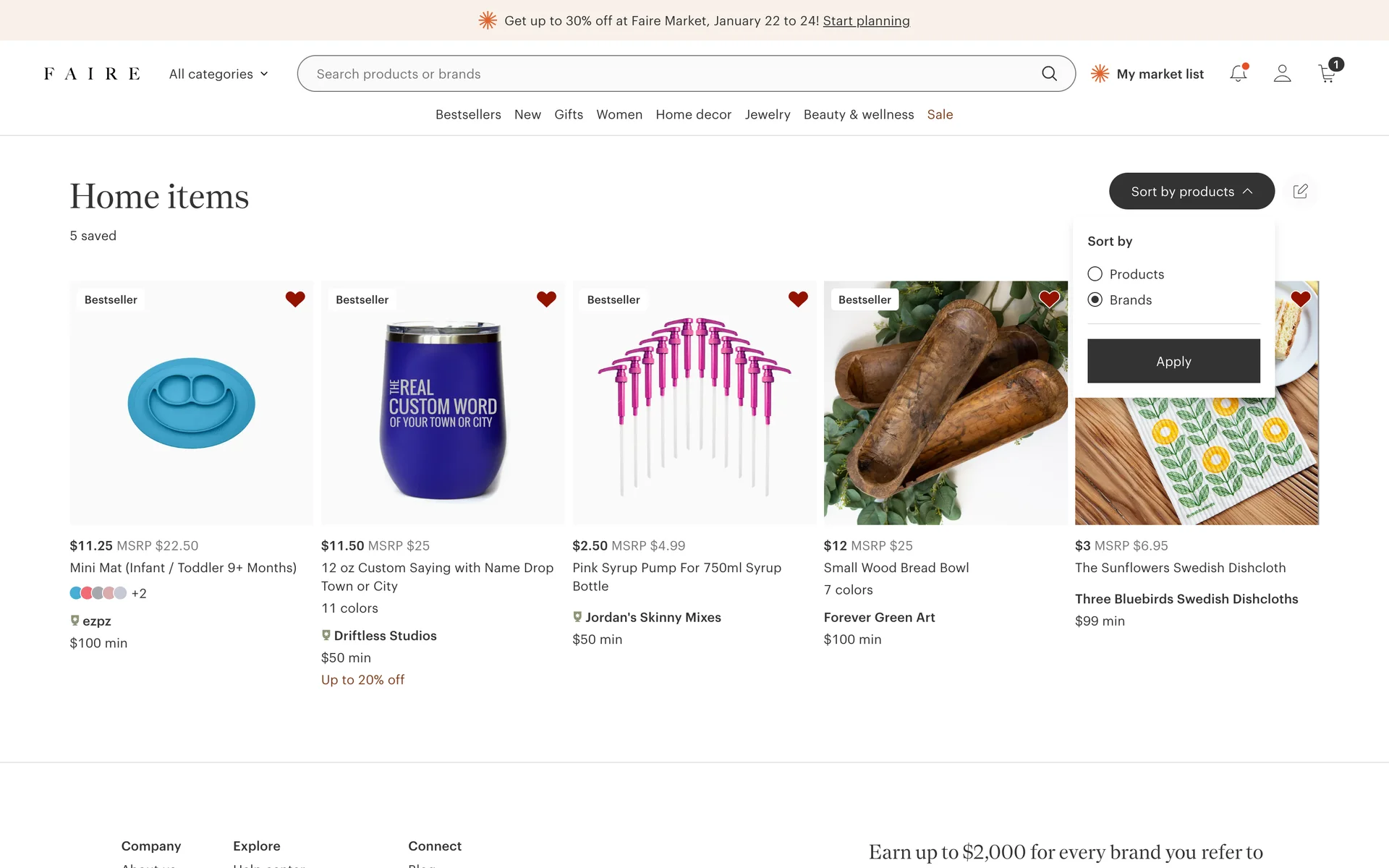The height and width of the screenshot is (868, 1389).
Task: Focus the Search products or brands field
Action: (x=673, y=74)
